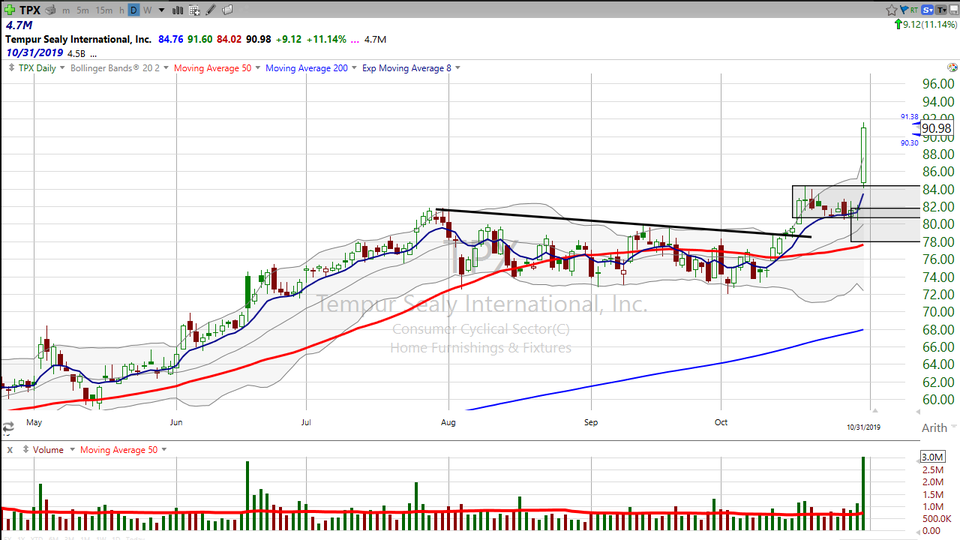
Task: Click the refresh arrows icon near May
Action: click(x=8, y=427)
